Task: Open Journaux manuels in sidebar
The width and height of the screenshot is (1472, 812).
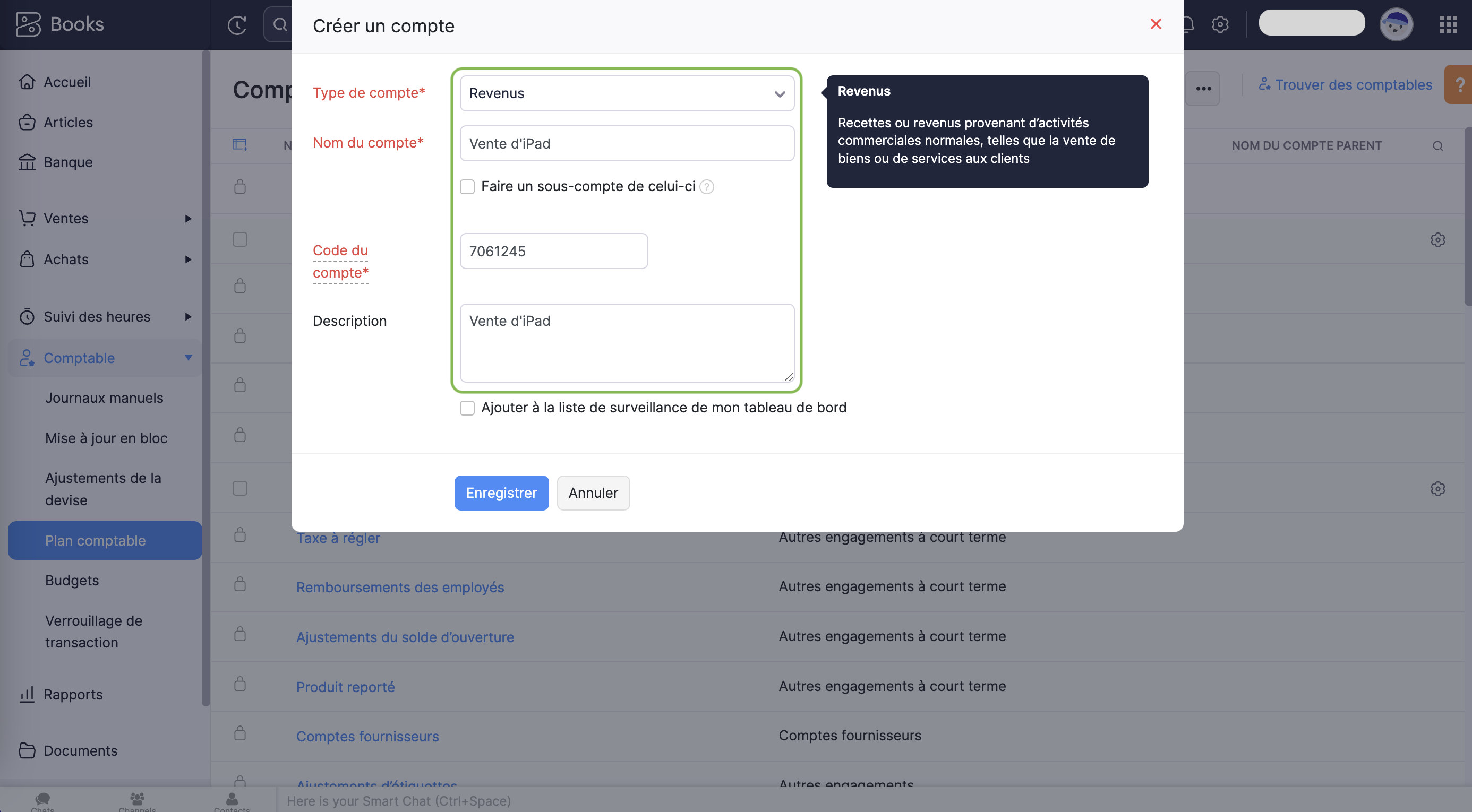Action: pos(104,398)
